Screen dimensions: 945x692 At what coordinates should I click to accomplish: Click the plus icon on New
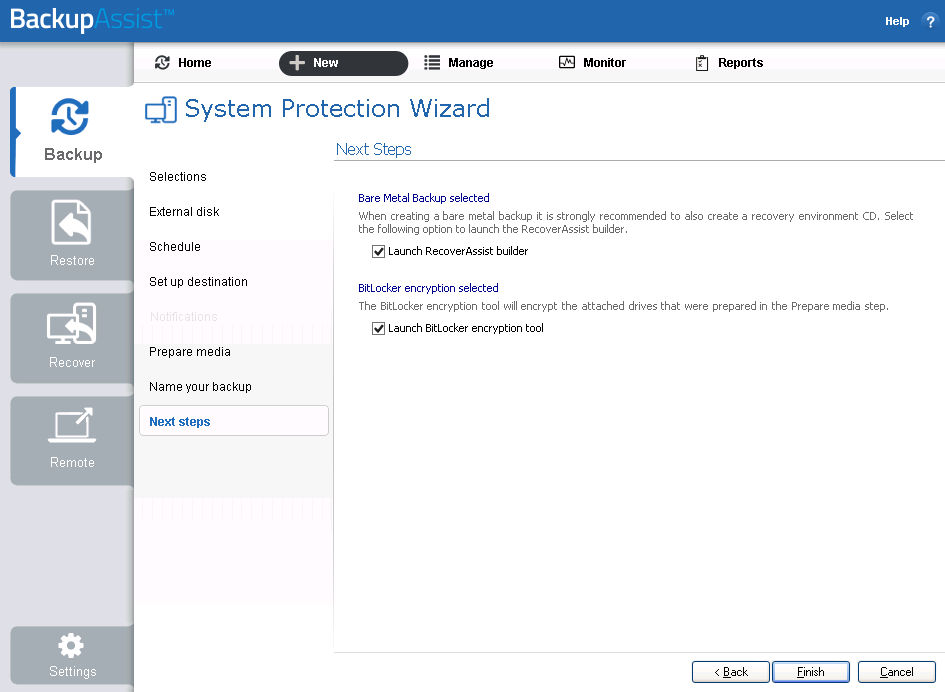click(297, 63)
